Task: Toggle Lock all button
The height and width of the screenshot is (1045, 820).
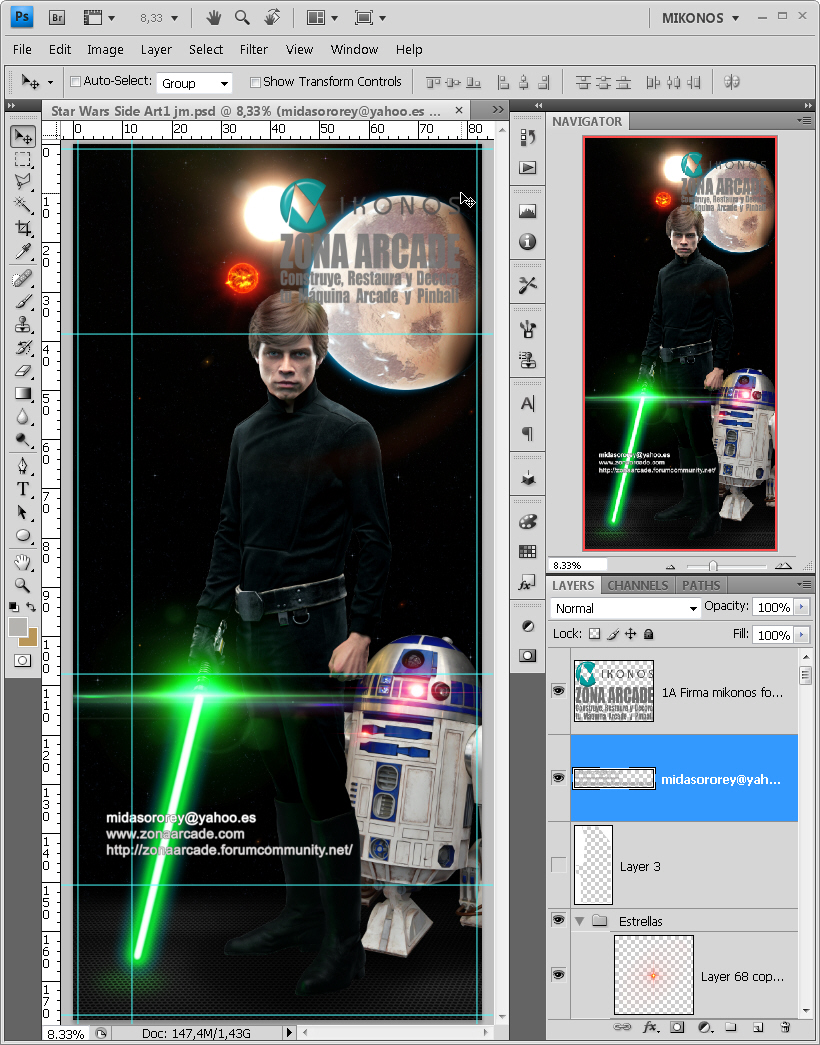Action: tap(649, 634)
